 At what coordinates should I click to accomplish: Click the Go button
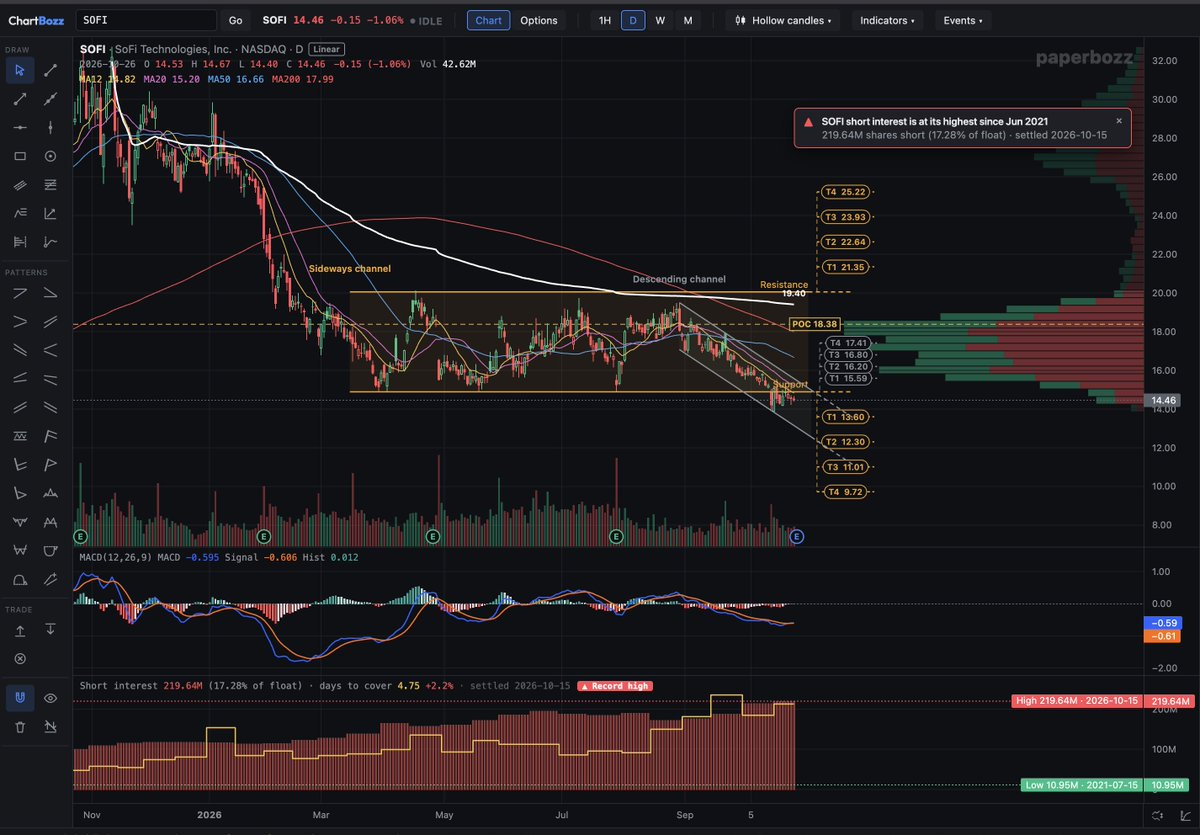235,20
